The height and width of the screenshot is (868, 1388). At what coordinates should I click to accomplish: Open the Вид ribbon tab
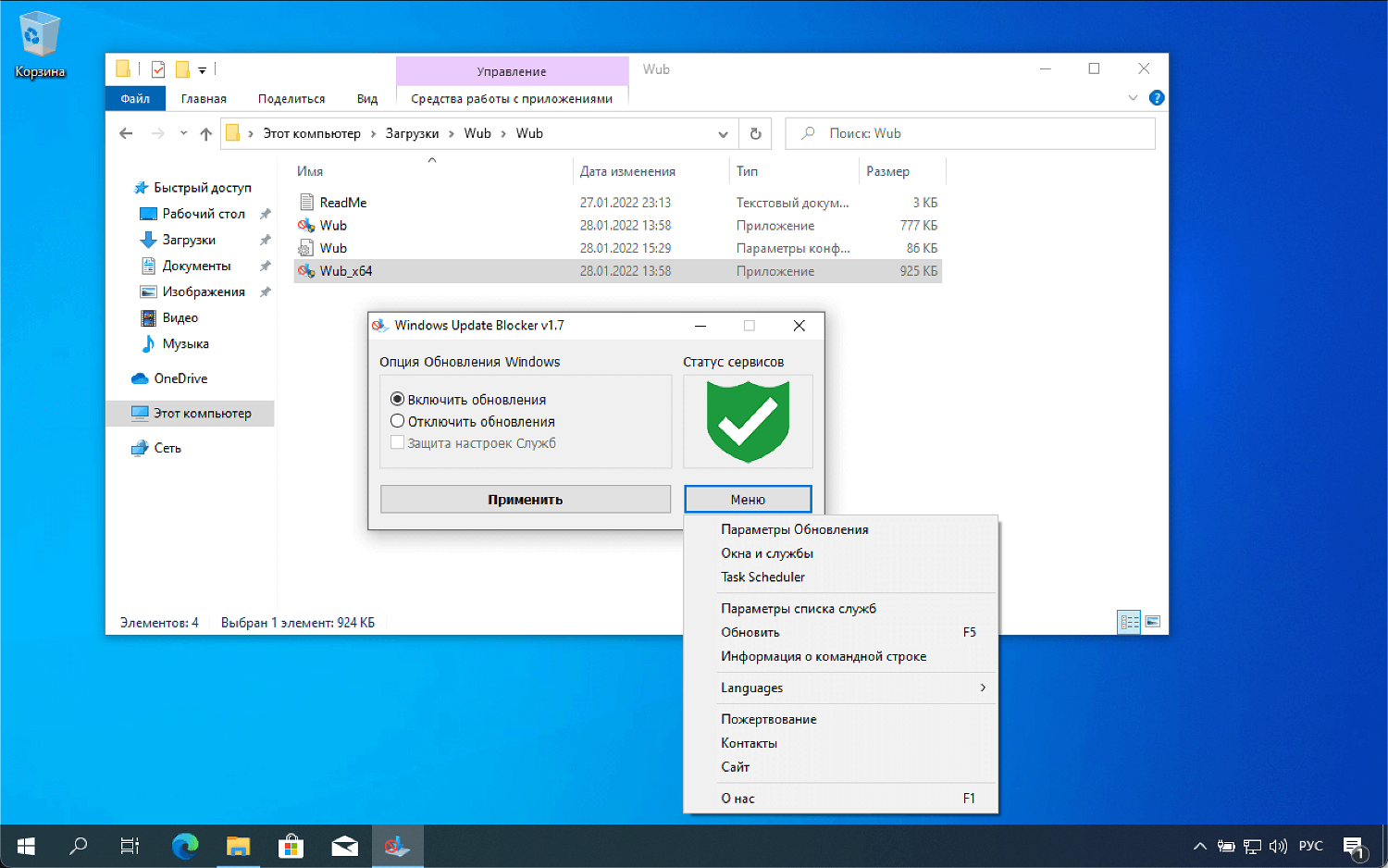point(367,98)
